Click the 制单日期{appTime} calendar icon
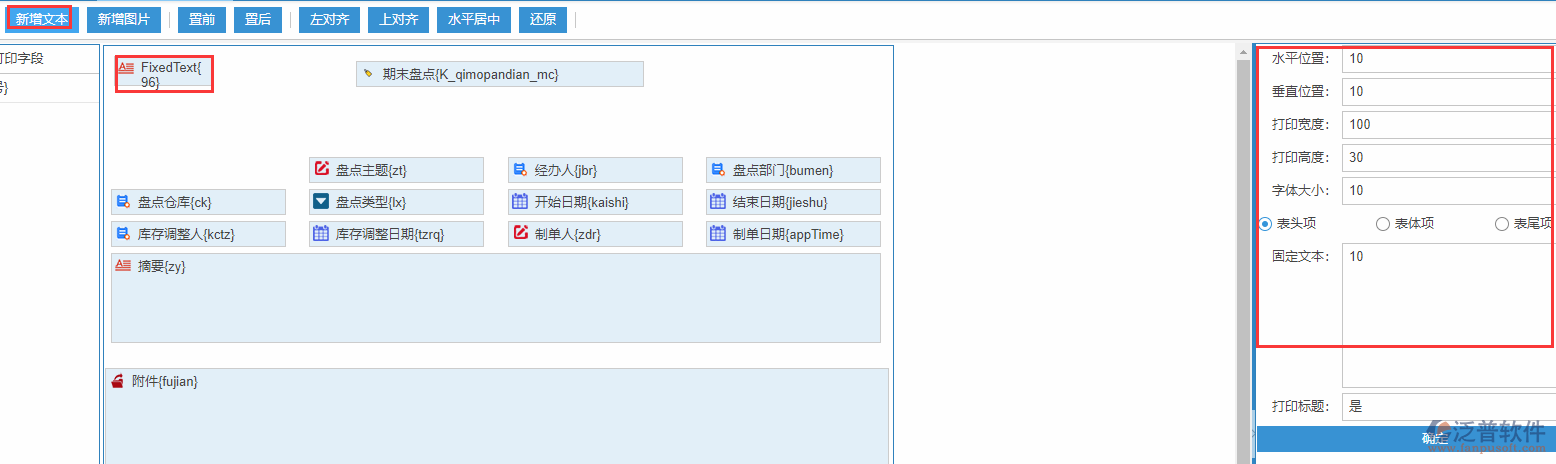 pyautogui.click(x=718, y=233)
